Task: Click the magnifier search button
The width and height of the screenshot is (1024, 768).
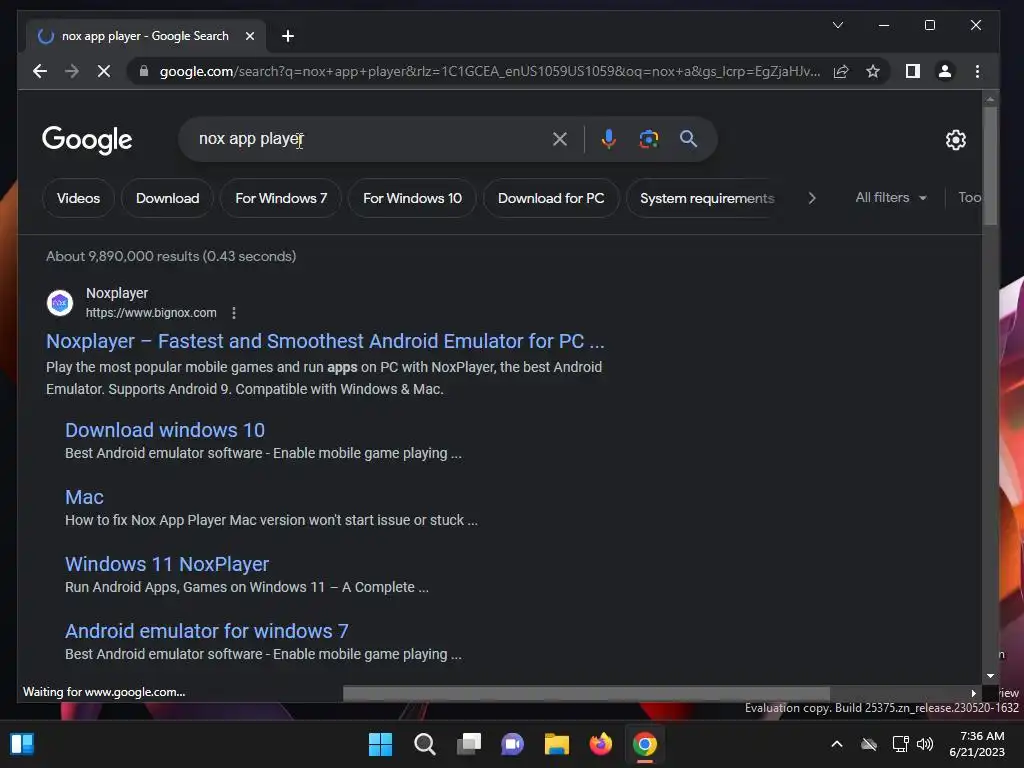Action: pos(688,139)
